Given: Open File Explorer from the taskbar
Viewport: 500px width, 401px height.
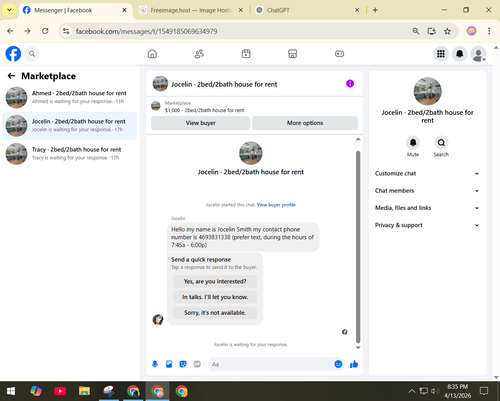Looking at the screenshot, I should click(84, 391).
